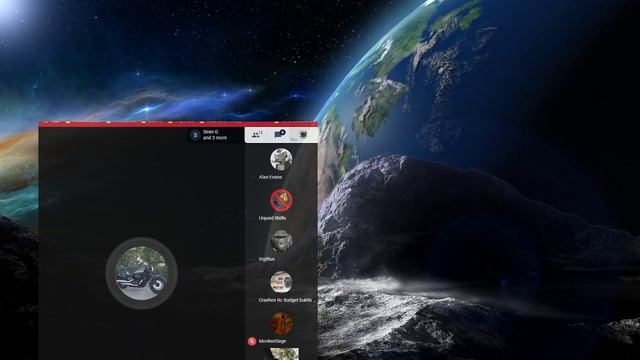Select the Crawlers Rc budget builds avatar
The width and height of the screenshot is (640, 360).
click(x=281, y=282)
